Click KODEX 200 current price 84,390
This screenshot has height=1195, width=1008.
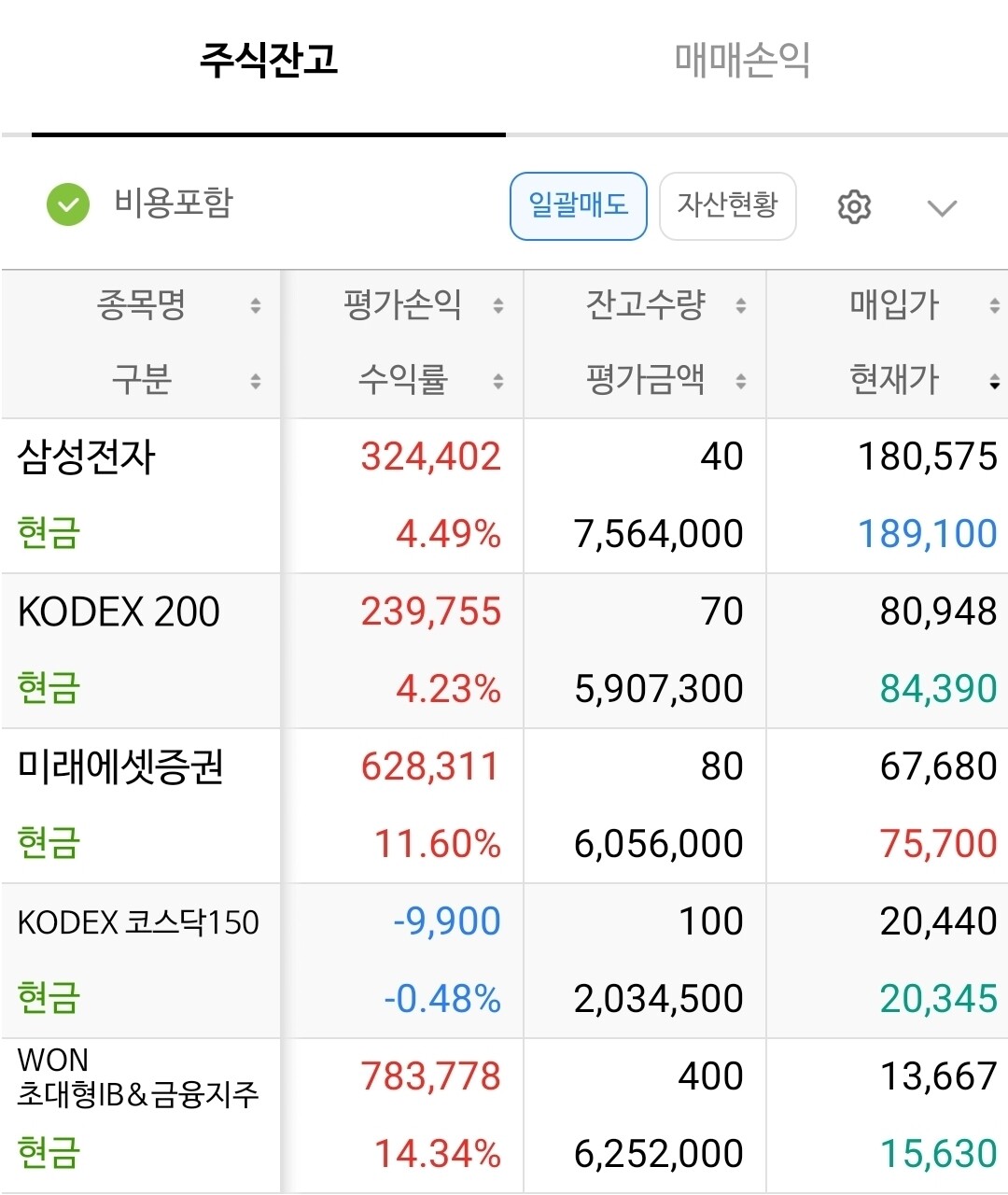click(939, 689)
